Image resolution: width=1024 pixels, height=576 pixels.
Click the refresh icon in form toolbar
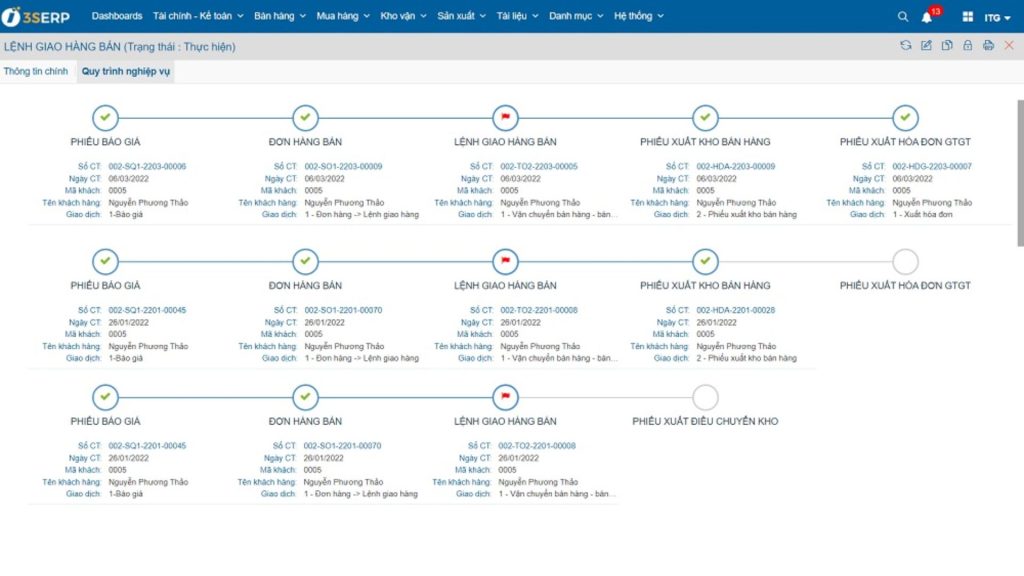(906, 45)
